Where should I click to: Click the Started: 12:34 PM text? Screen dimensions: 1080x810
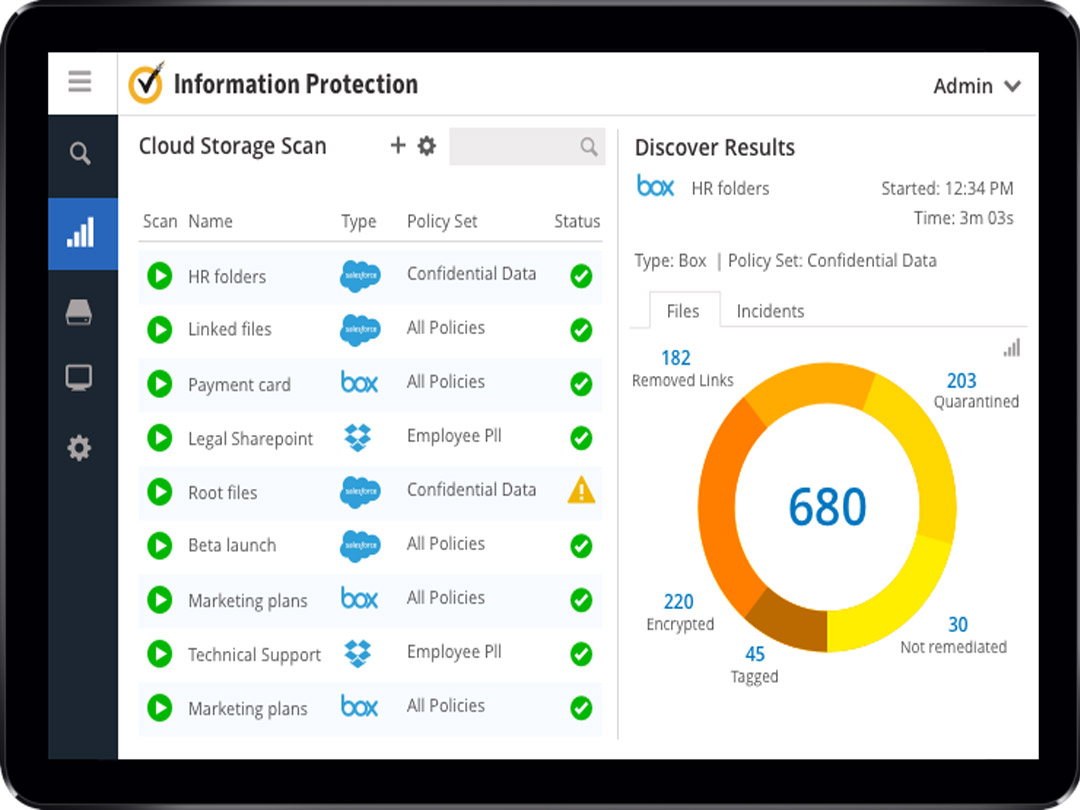coord(947,188)
